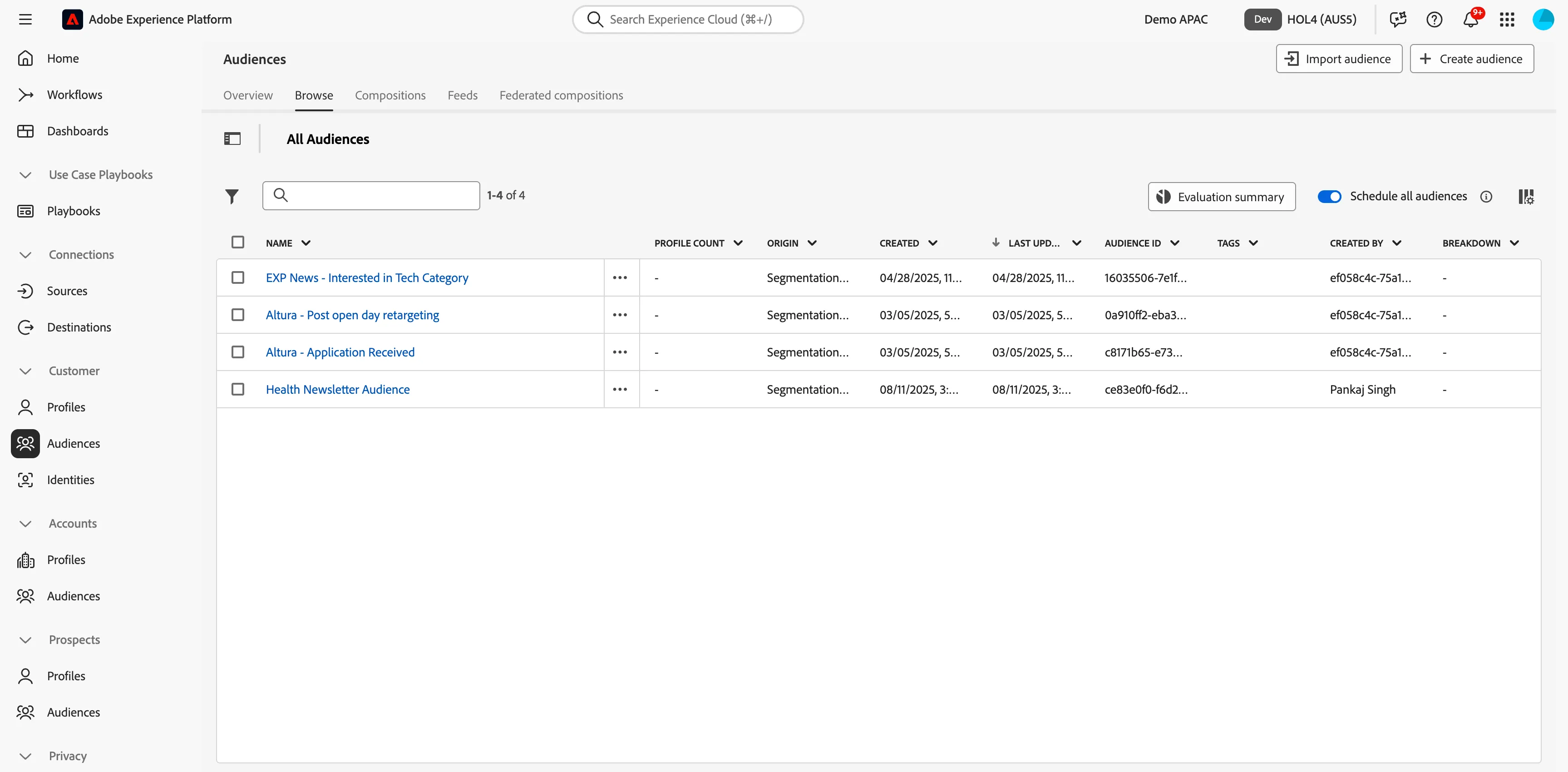
Task: Open the apps grid switcher
Action: click(x=1507, y=20)
